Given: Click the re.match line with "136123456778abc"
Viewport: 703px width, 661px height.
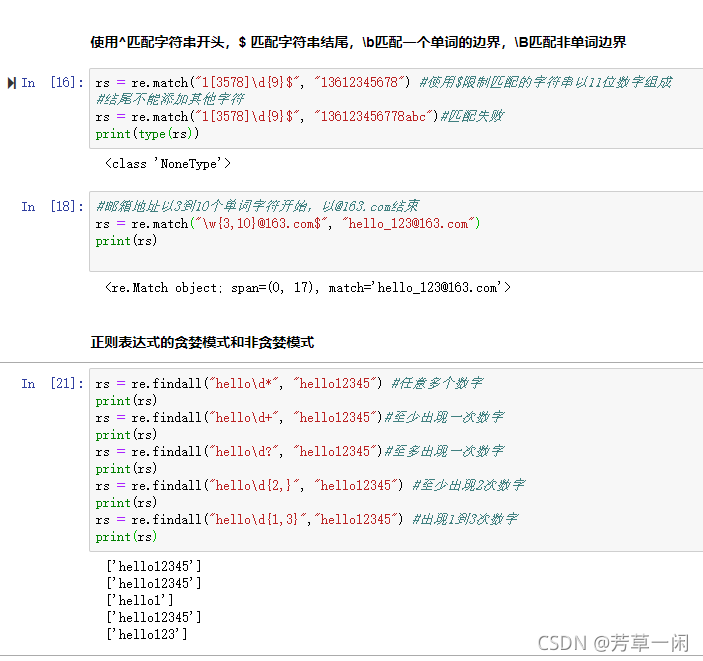Looking at the screenshot, I should pos(299,117).
